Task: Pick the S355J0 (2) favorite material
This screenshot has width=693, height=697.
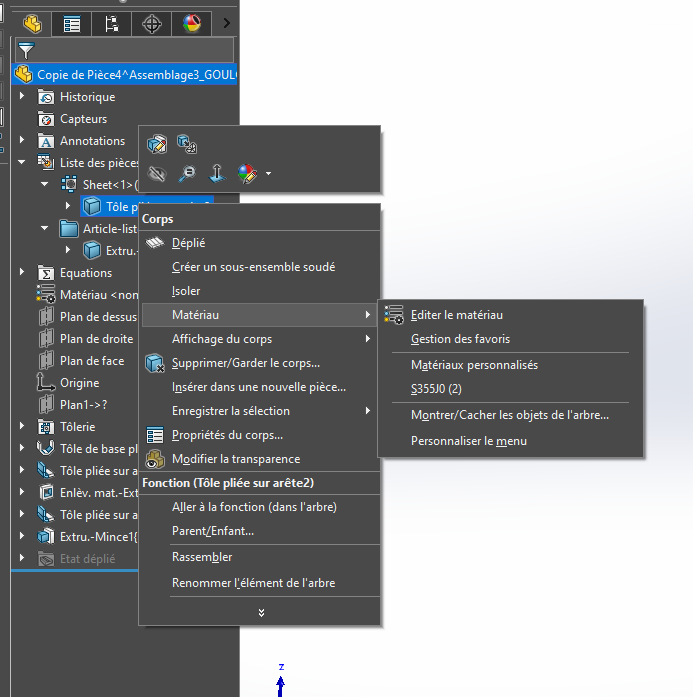Action: 436,389
